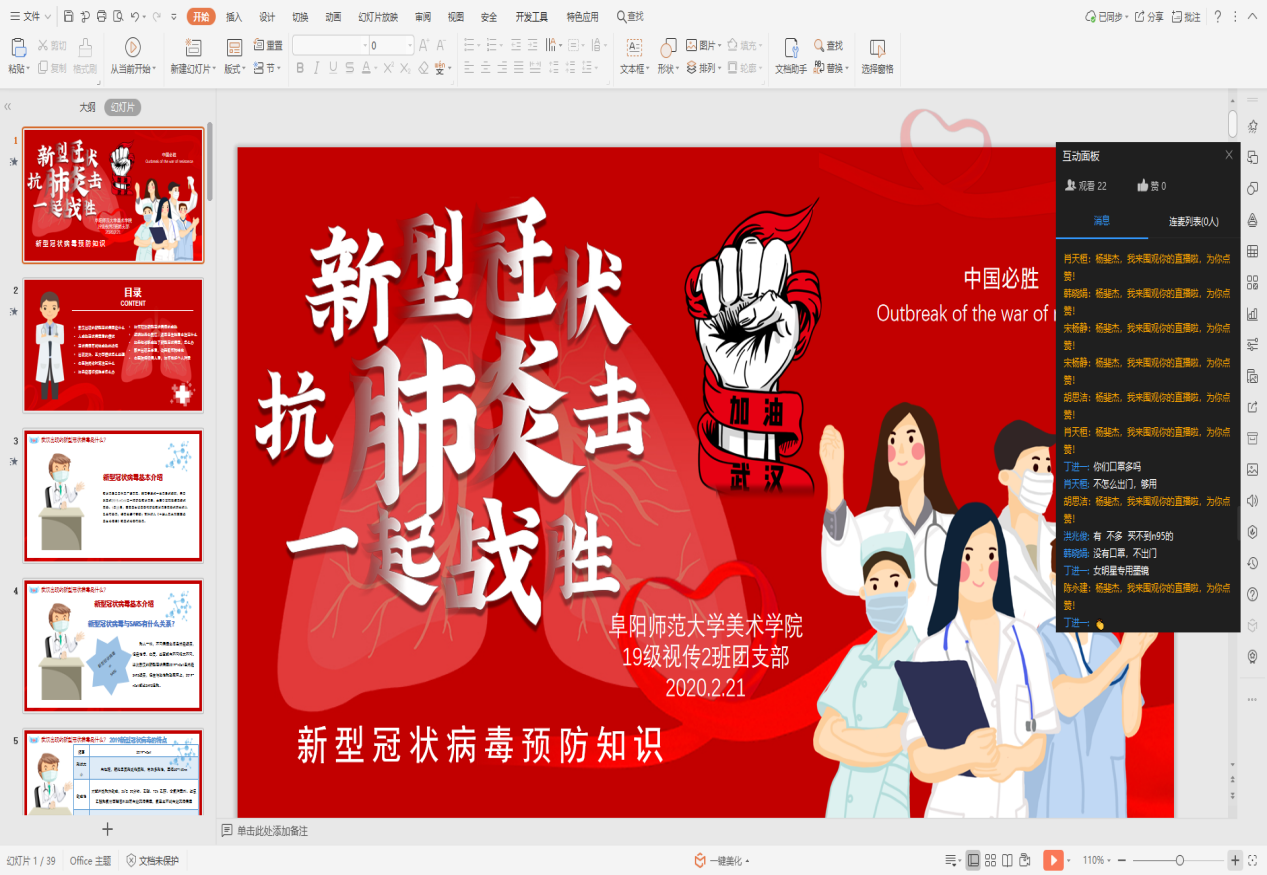
Task: Toggle italic text formatting
Action: coord(316,68)
